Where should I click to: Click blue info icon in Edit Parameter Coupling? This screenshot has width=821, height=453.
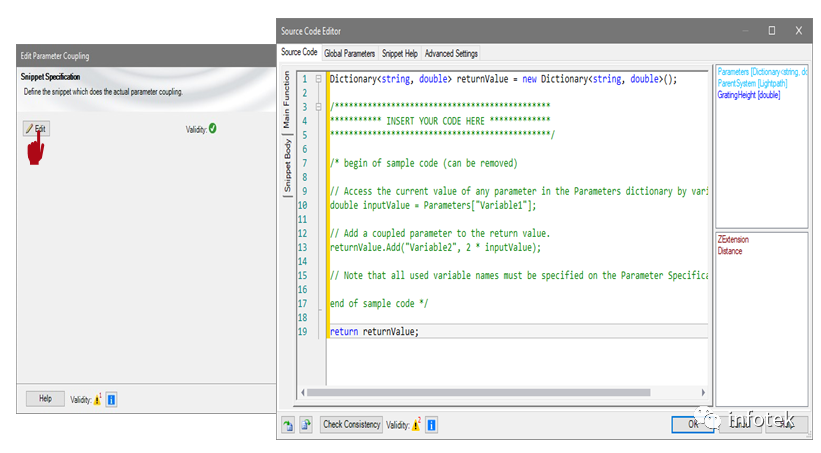[x=111, y=400]
